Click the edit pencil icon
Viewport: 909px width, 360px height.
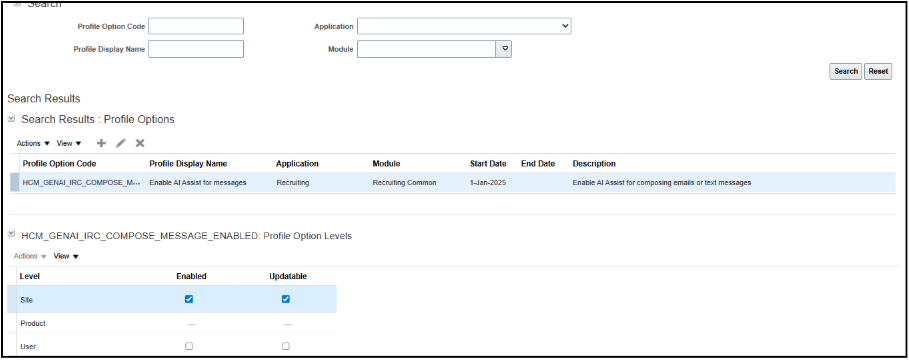(x=121, y=143)
